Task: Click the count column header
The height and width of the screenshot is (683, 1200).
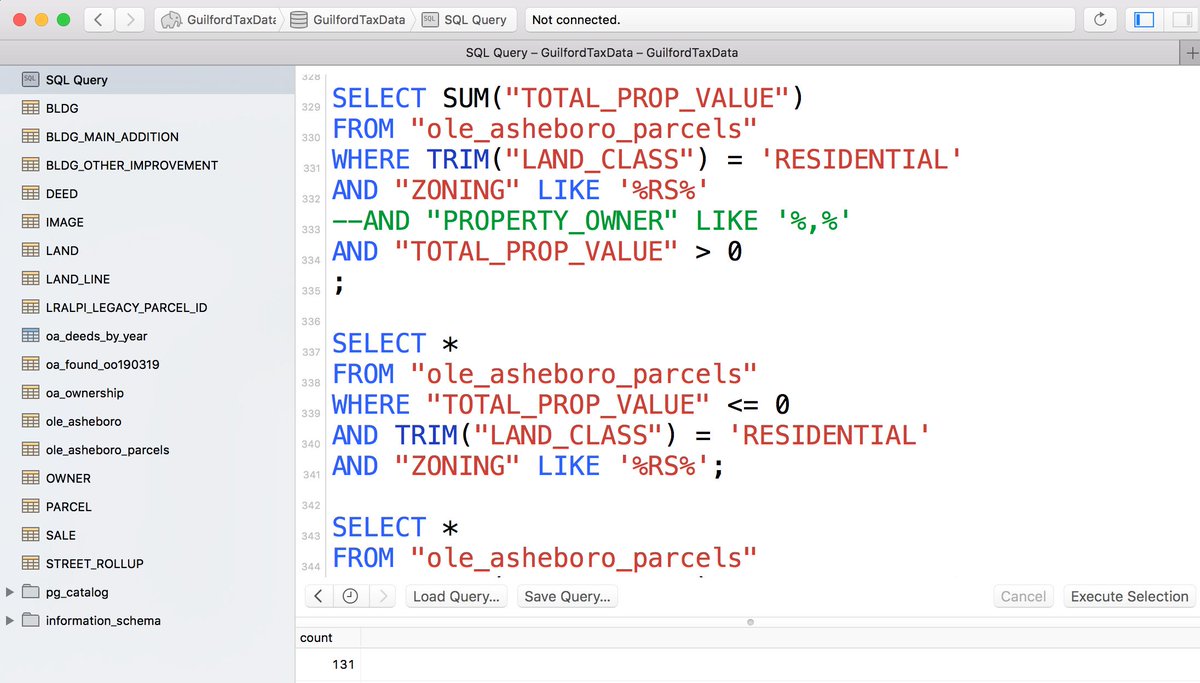Action: [327, 638]
